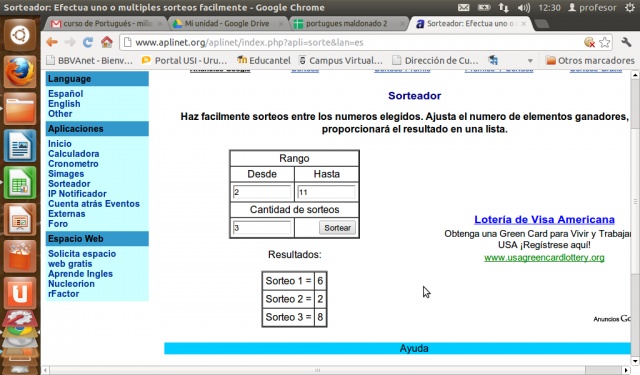The width and height of the screenshot is (640, 375).
Task: Open the Cronometro application link
Action: 73,164
